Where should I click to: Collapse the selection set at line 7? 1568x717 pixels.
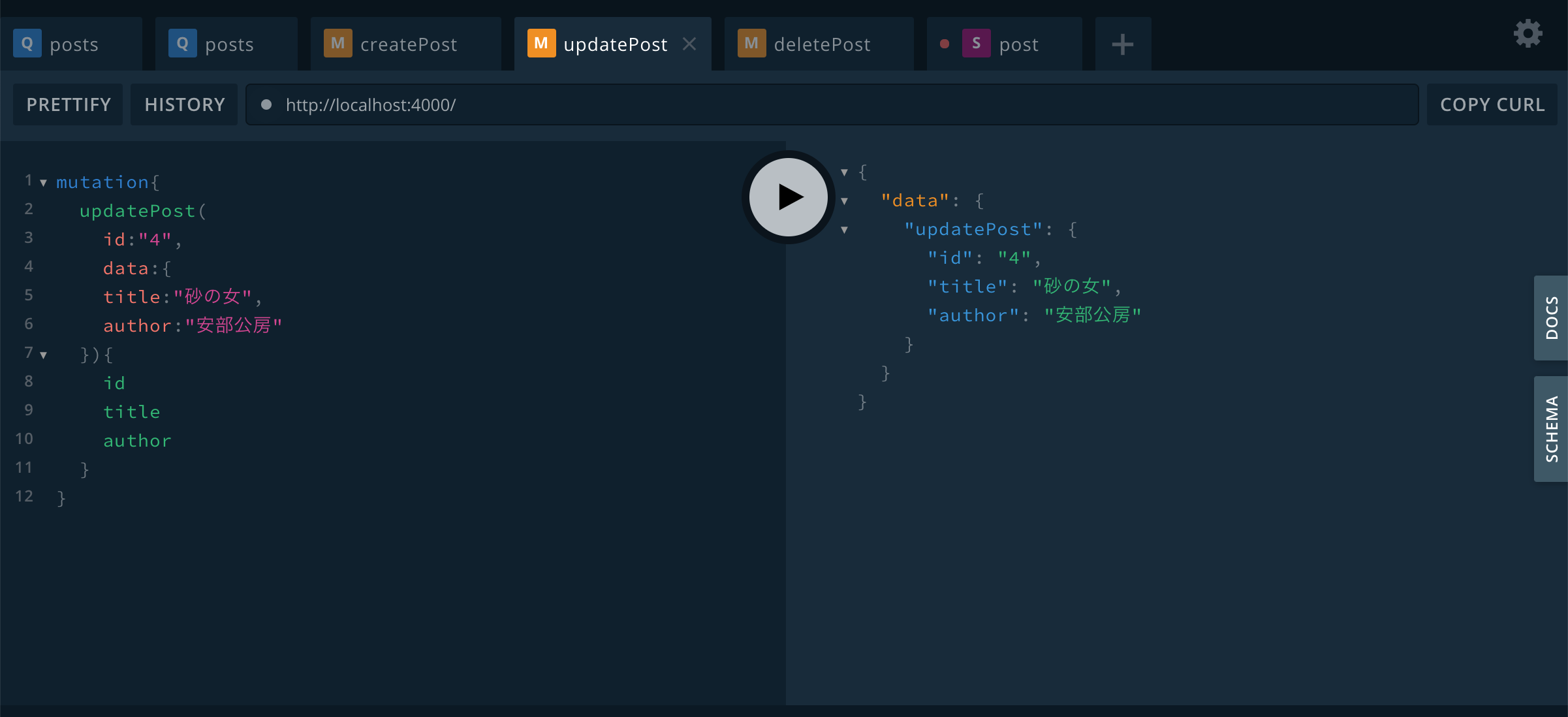44,355
